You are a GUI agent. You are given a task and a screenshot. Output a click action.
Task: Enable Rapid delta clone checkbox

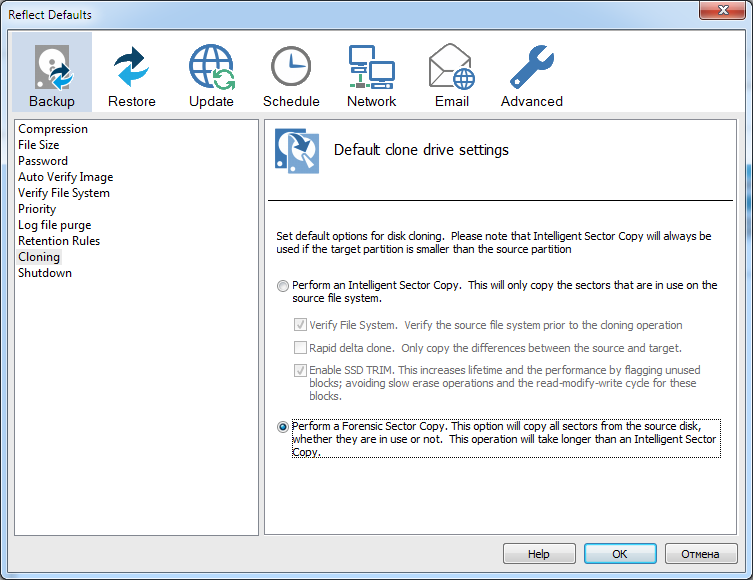point(300,348)
